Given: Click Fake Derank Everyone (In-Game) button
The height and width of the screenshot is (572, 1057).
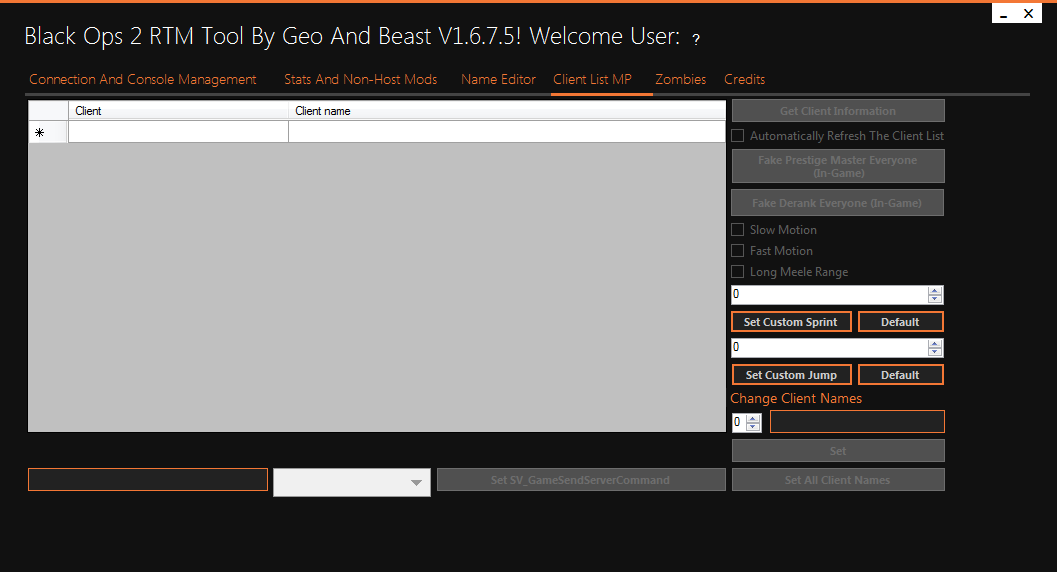Looking at the screenshot, I should click(x=837, y=203).
